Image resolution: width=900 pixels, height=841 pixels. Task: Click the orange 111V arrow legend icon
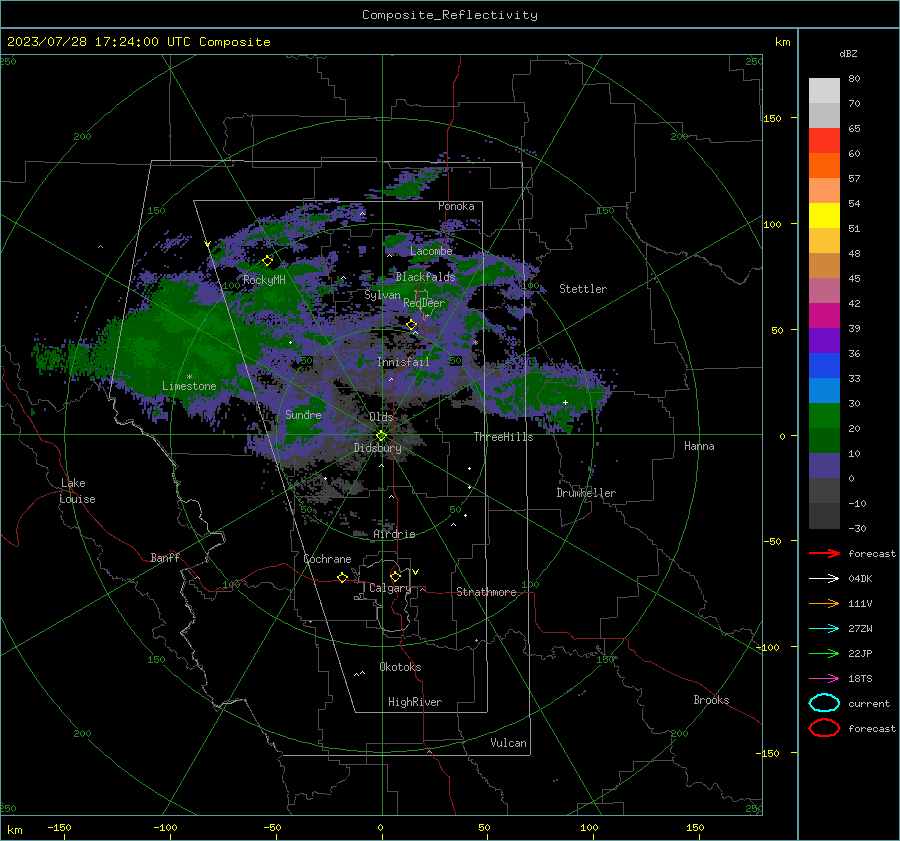tap(824, 603)
